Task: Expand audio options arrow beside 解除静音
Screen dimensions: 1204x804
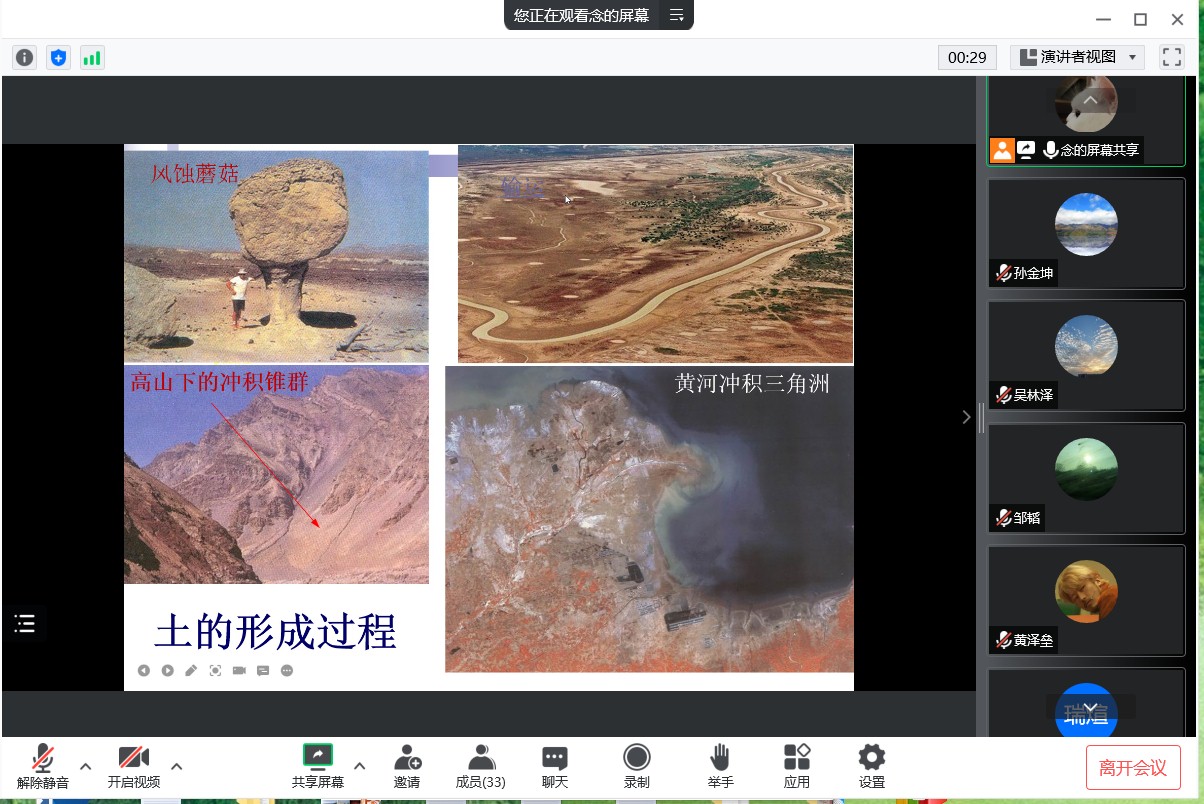Action: (86, 766)
